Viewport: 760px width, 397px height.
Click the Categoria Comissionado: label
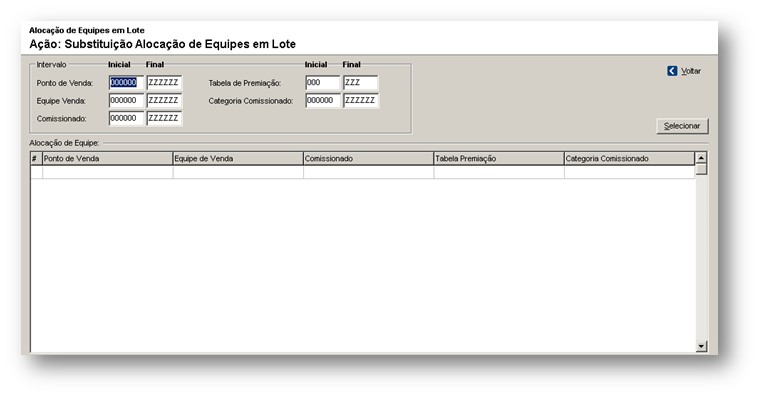click(251, 101)
